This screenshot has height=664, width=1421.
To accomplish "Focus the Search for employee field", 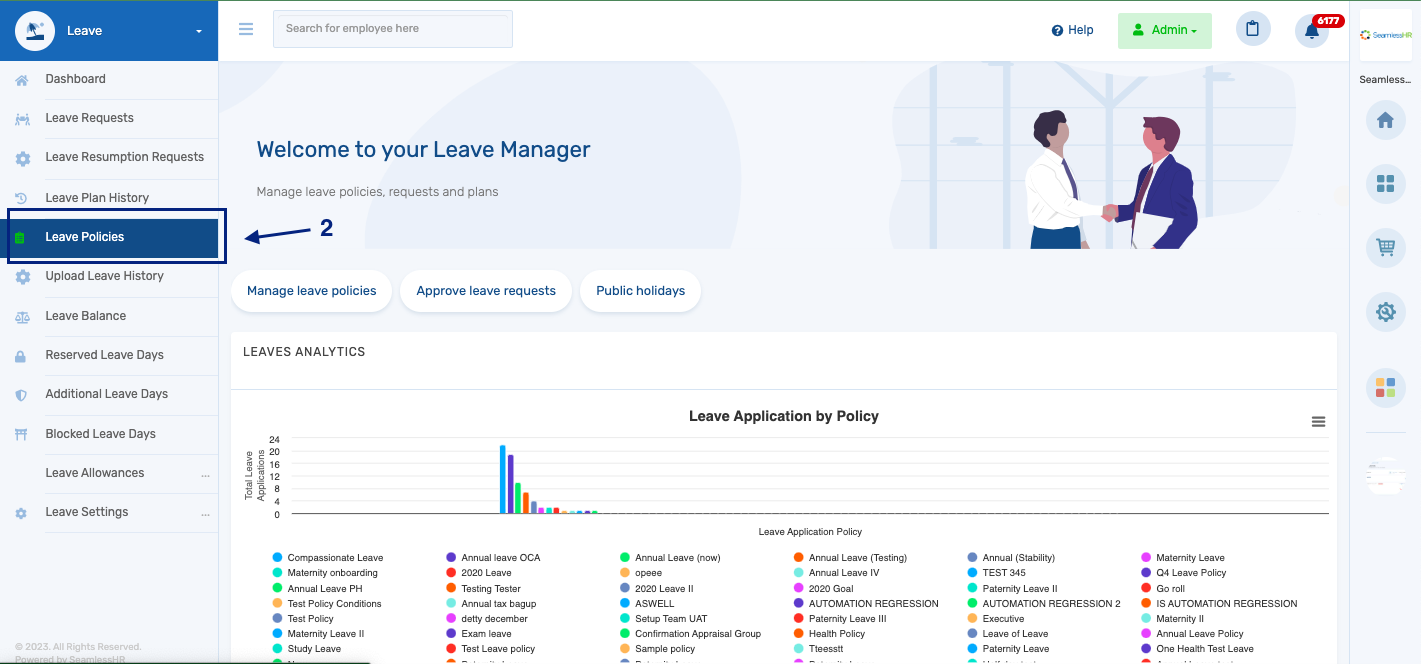I will pyautogui.click(x=393, y=29).
